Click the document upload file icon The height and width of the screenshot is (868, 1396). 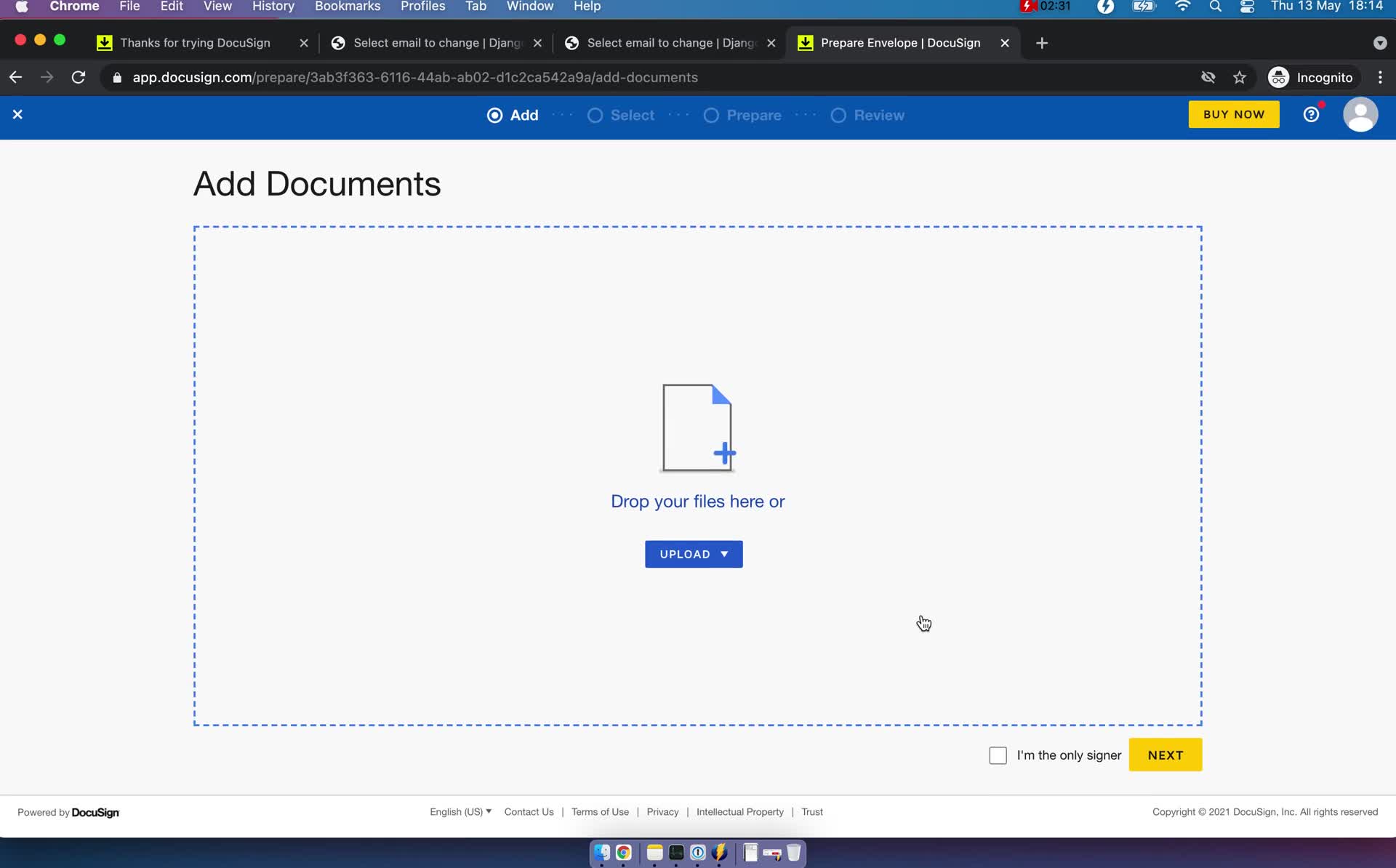697,427
